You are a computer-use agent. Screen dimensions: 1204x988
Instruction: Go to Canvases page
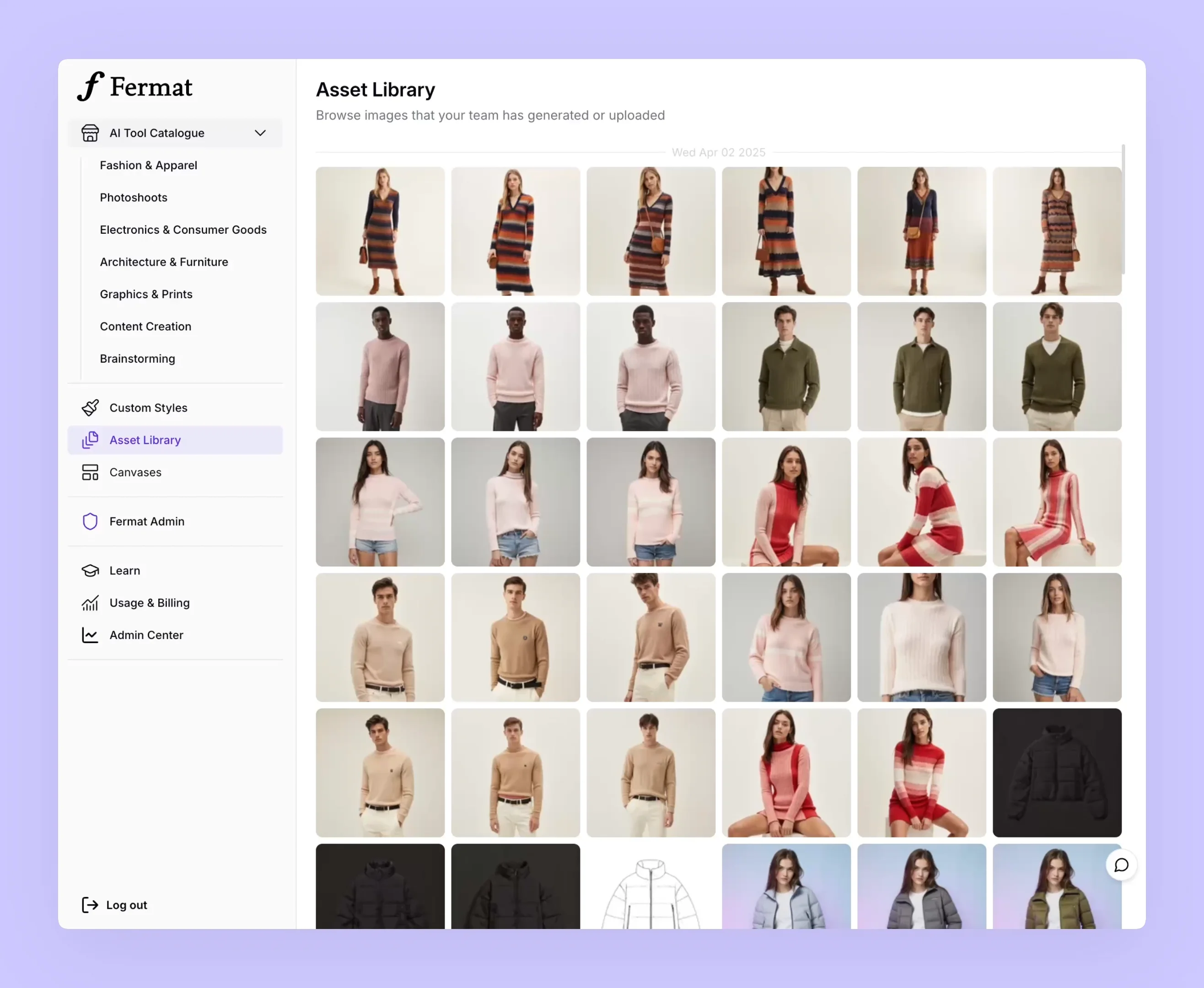[175, 473]
